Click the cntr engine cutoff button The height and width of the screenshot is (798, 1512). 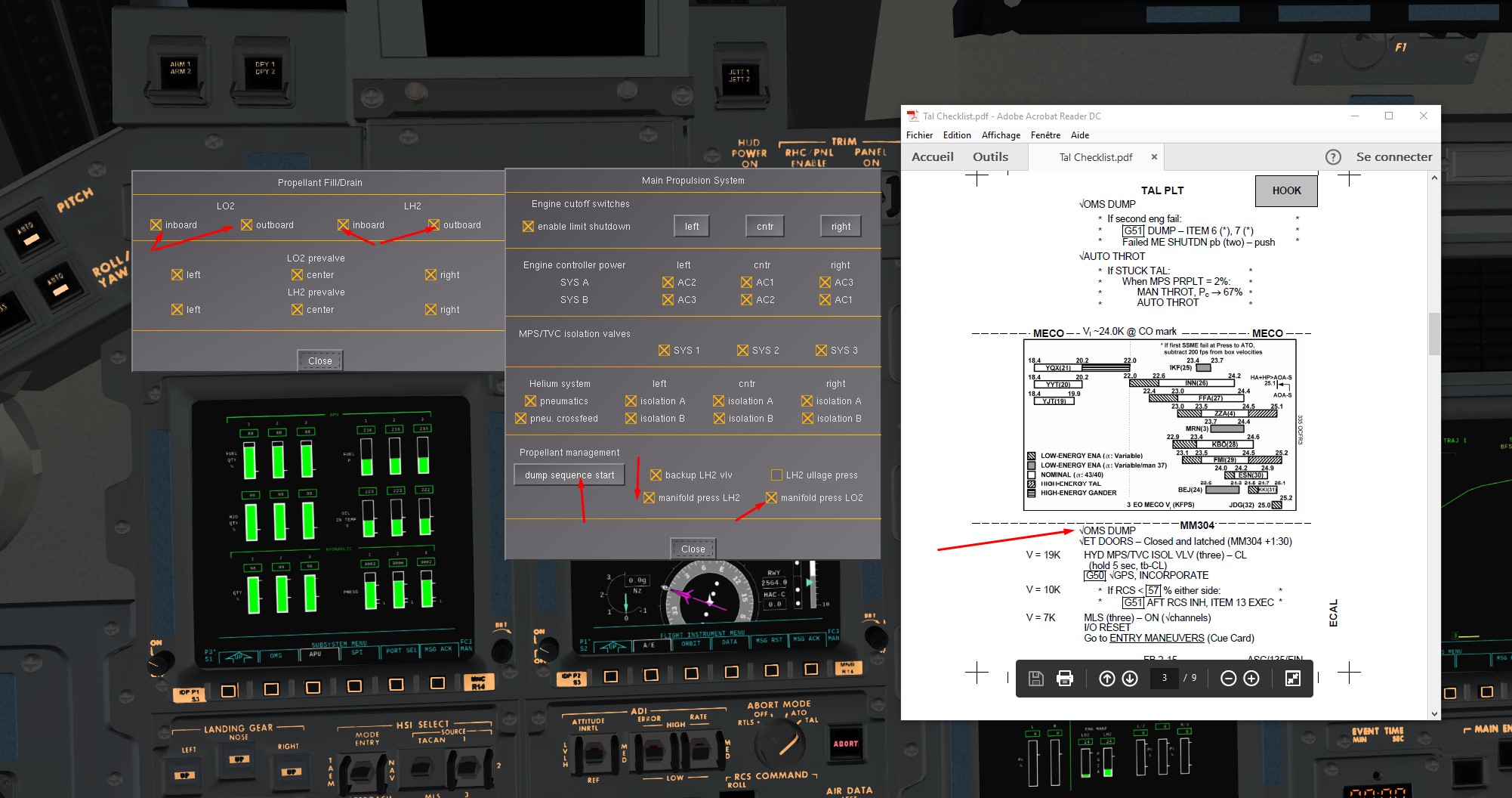pyautogui.click(x=765, y=226)
